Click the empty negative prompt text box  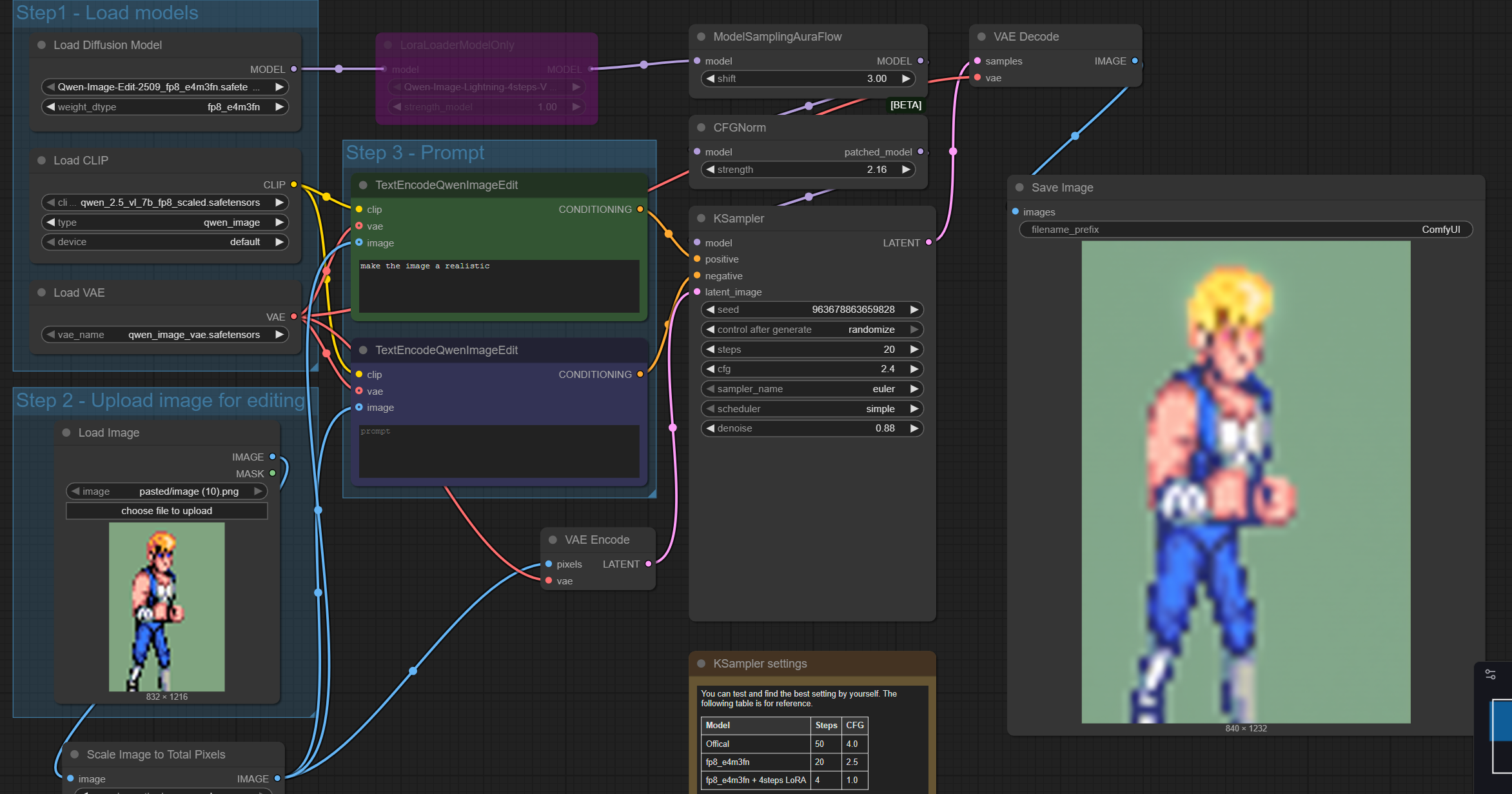coord(499,452)
